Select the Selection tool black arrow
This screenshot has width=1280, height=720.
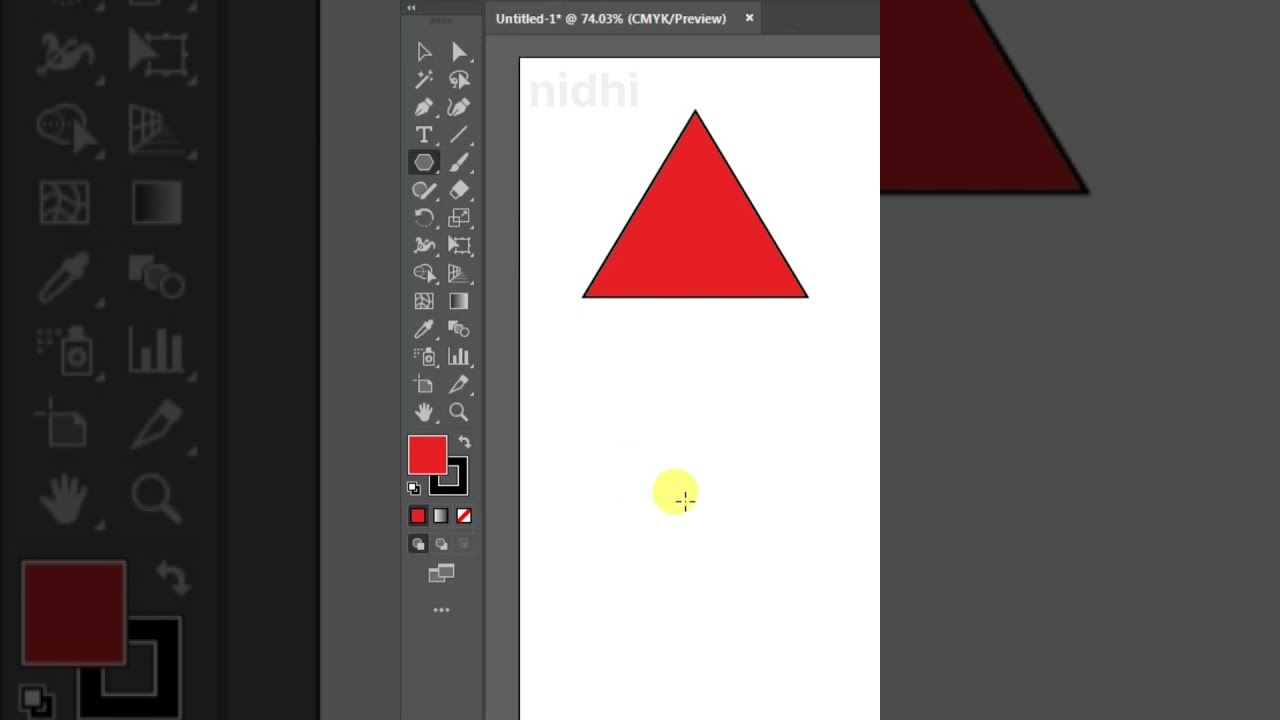click(424, 52)
